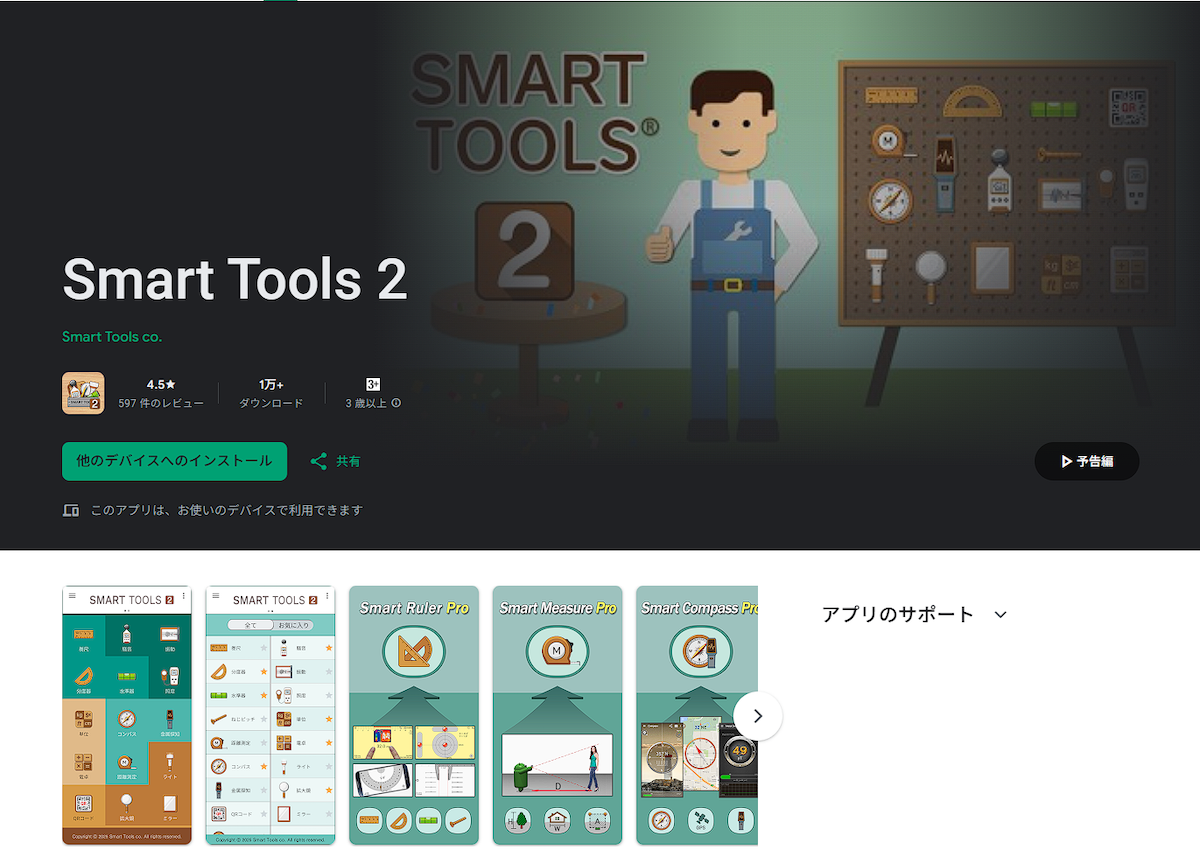The height and width of the screenshot is (864, 1200).
Task: Open the SMART TOOLS favorites list screenshot
Action: [x=271, y=715]
